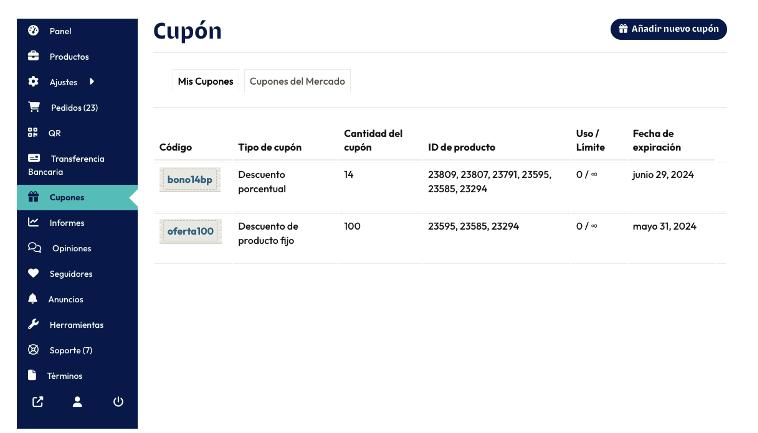
Task: Click Añadir nuevo cupón button
Action: [x=669, y=29]
